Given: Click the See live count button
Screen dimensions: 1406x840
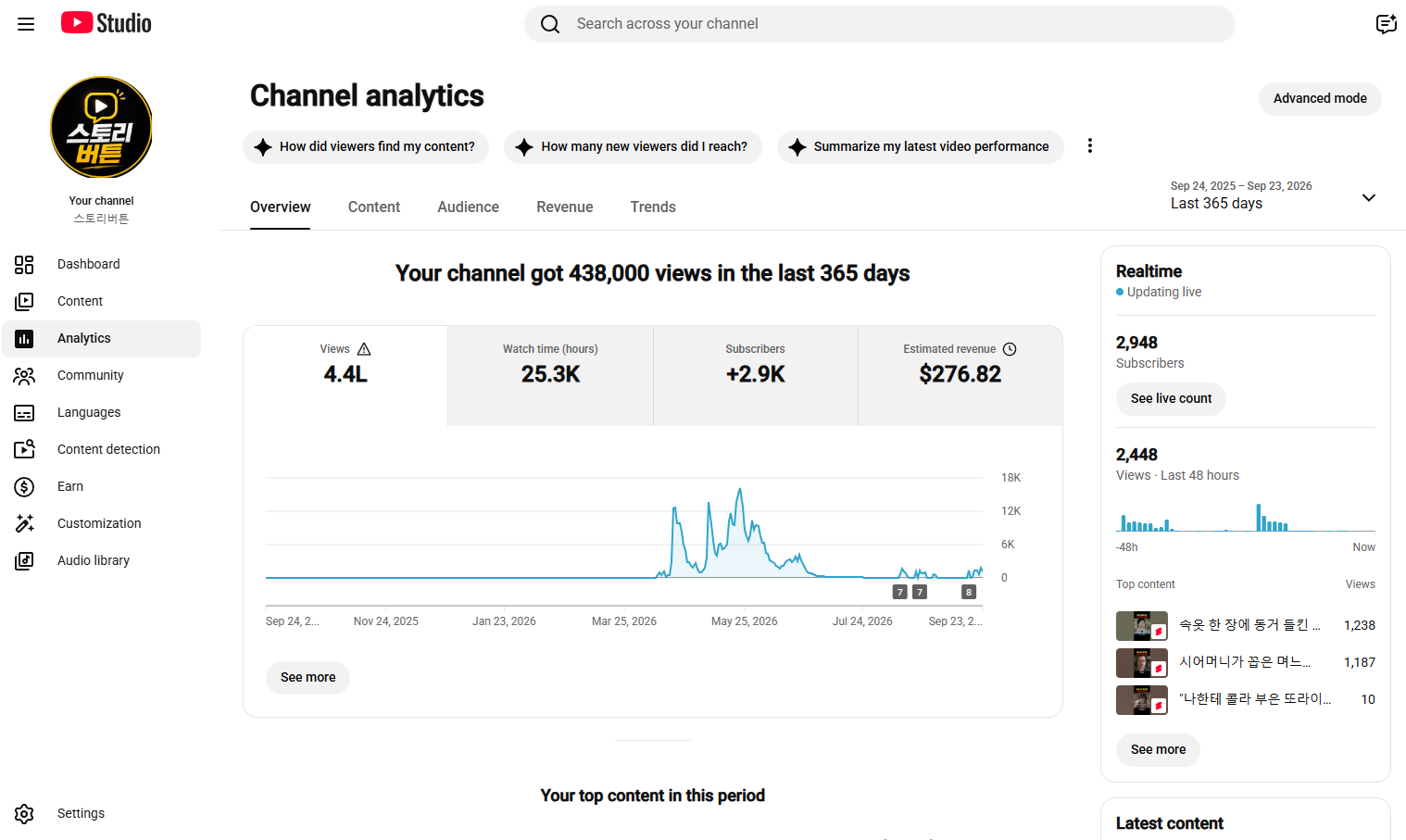Looking at the screenshot, I should click(1171, 399).
